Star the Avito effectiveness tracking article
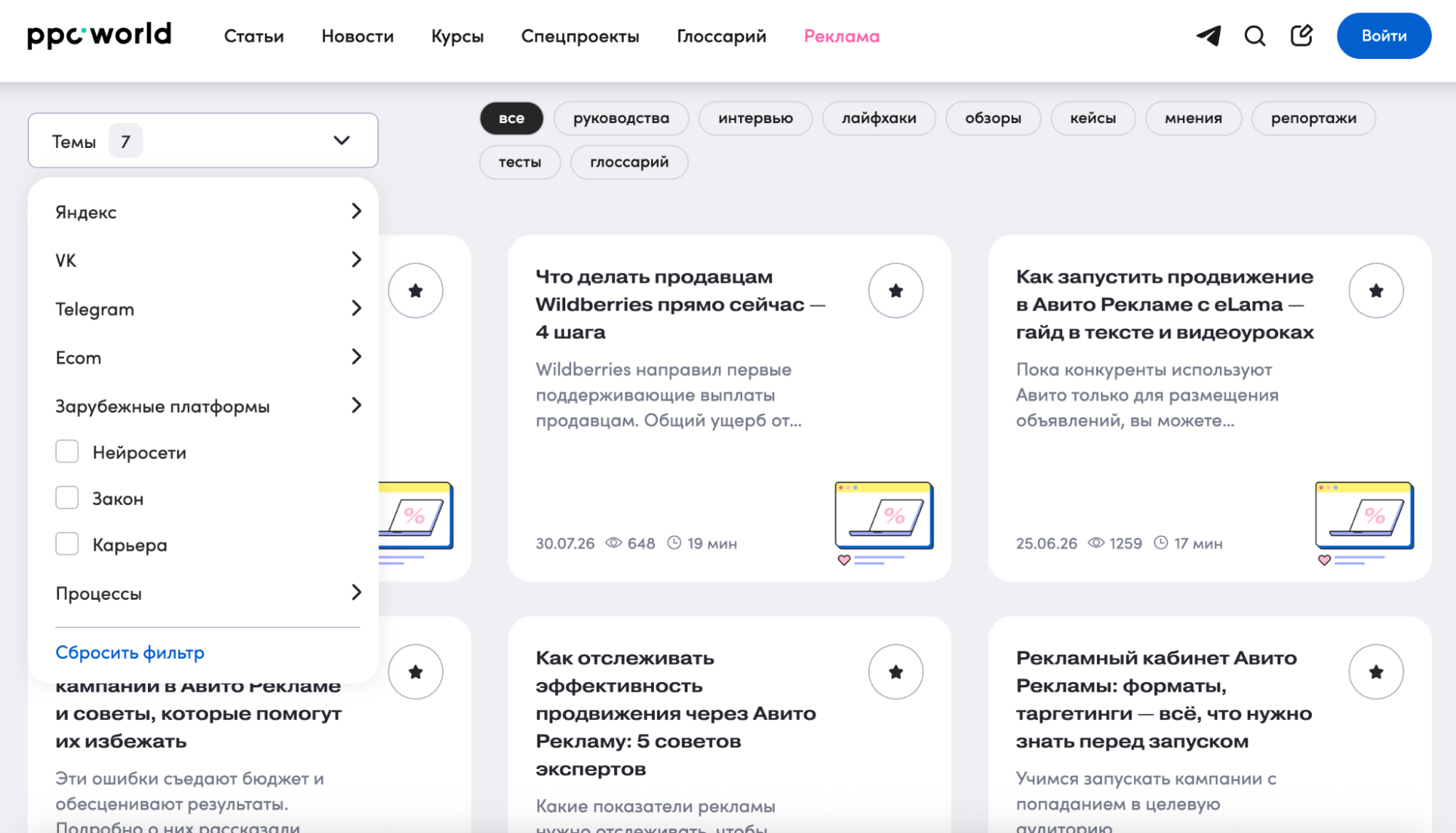Screen dimensions: 1456x833 [x=895, y=672]
